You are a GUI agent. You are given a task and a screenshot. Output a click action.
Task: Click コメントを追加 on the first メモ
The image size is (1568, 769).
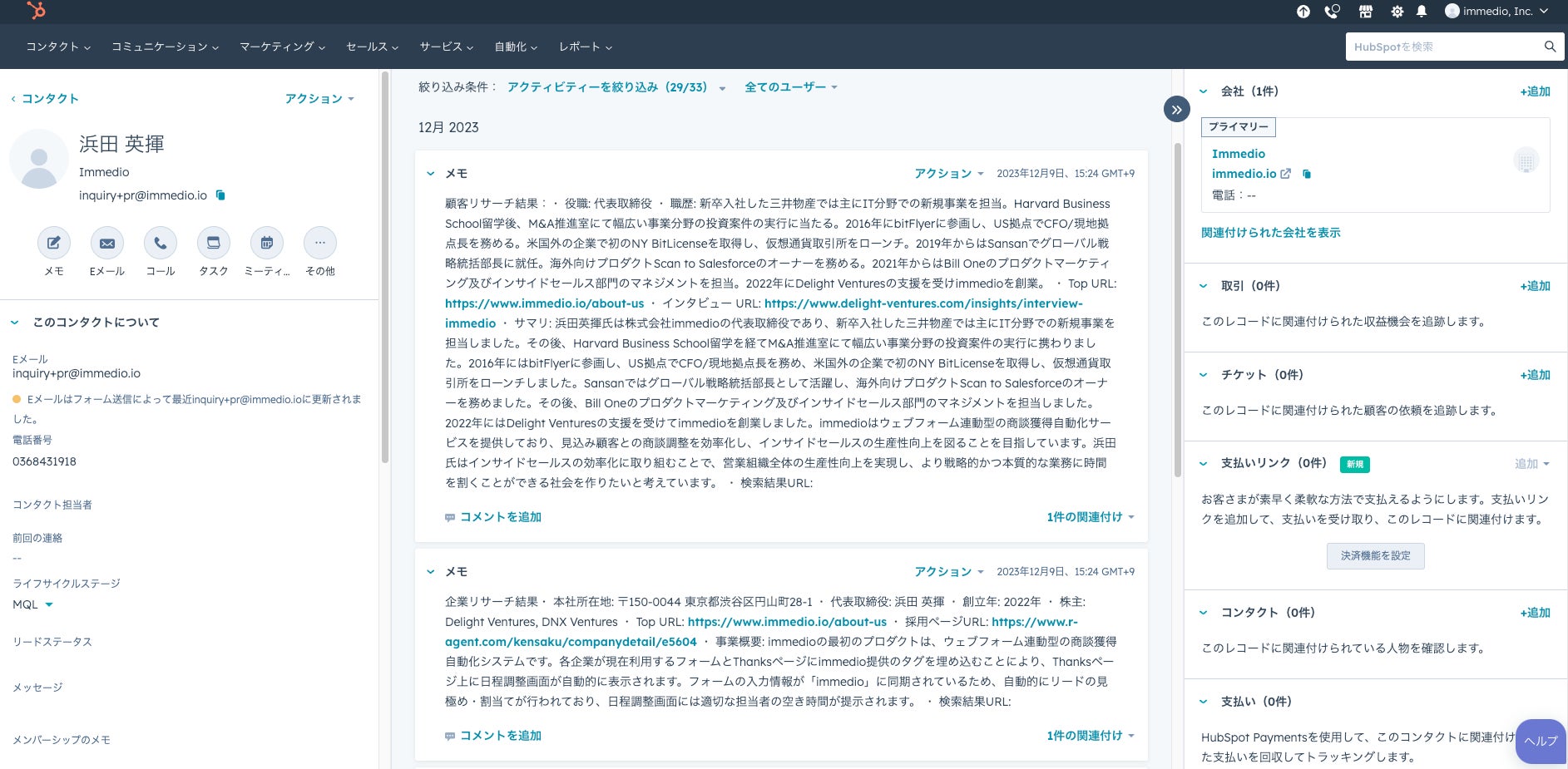501,517
